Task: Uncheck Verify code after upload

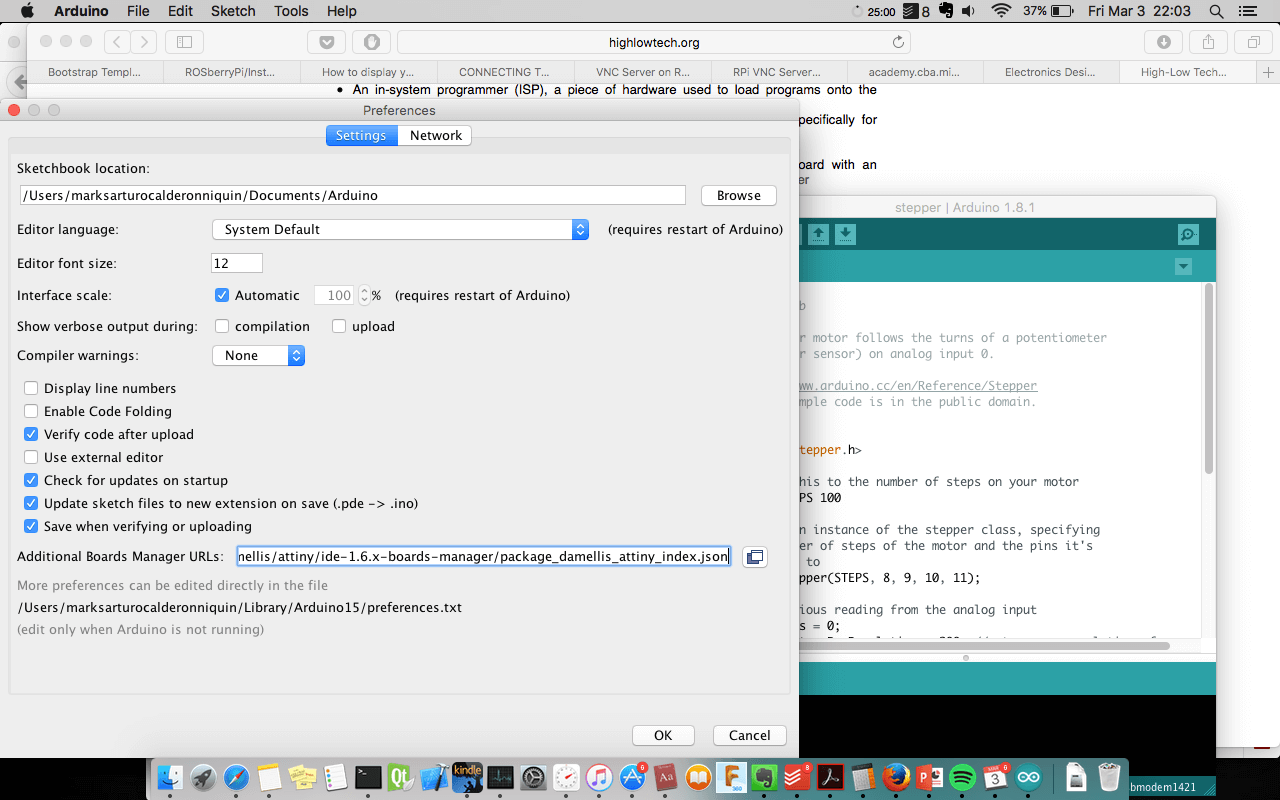Action: (x=31, y=434)
